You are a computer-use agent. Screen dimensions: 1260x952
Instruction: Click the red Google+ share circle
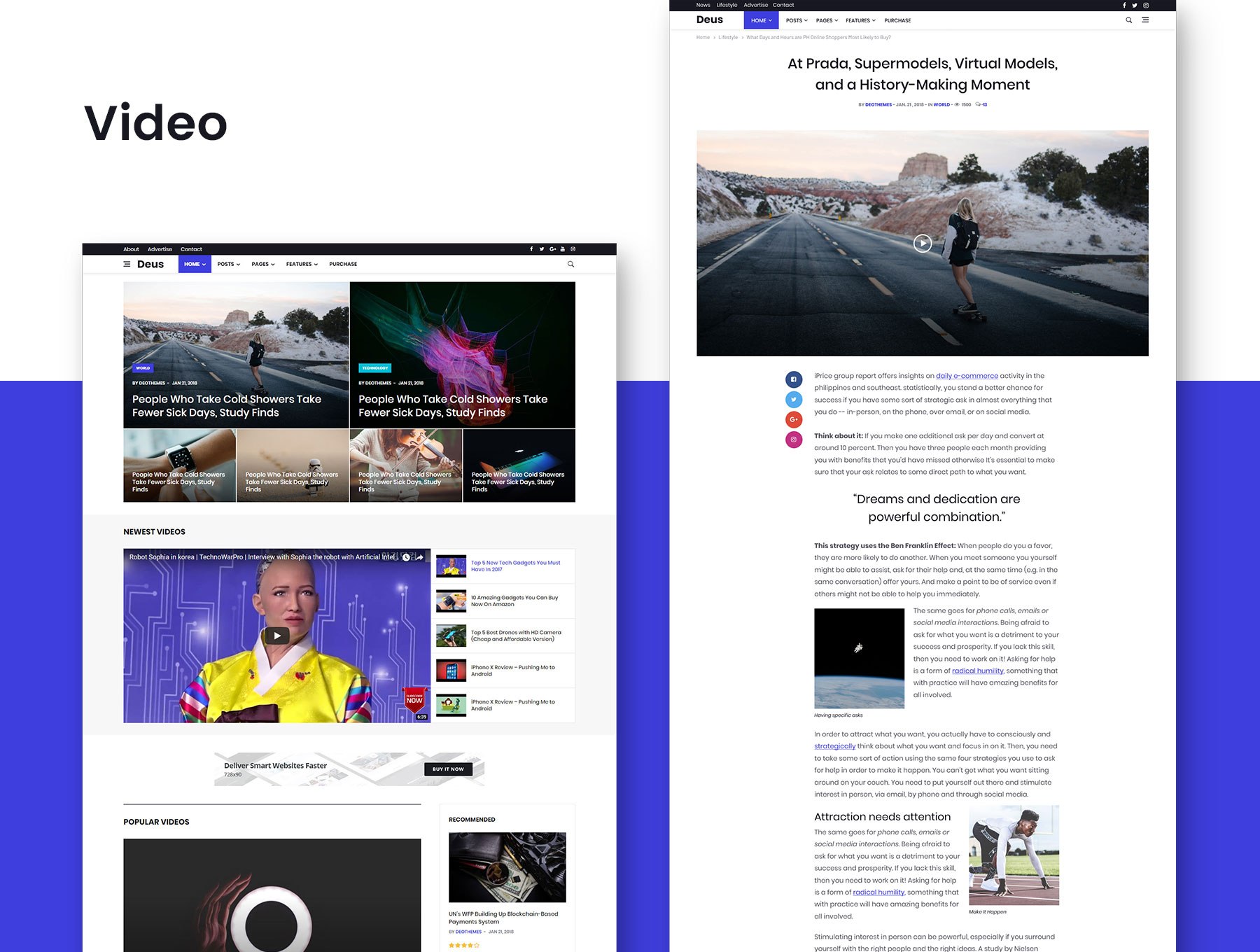click(x=793, y=419)
